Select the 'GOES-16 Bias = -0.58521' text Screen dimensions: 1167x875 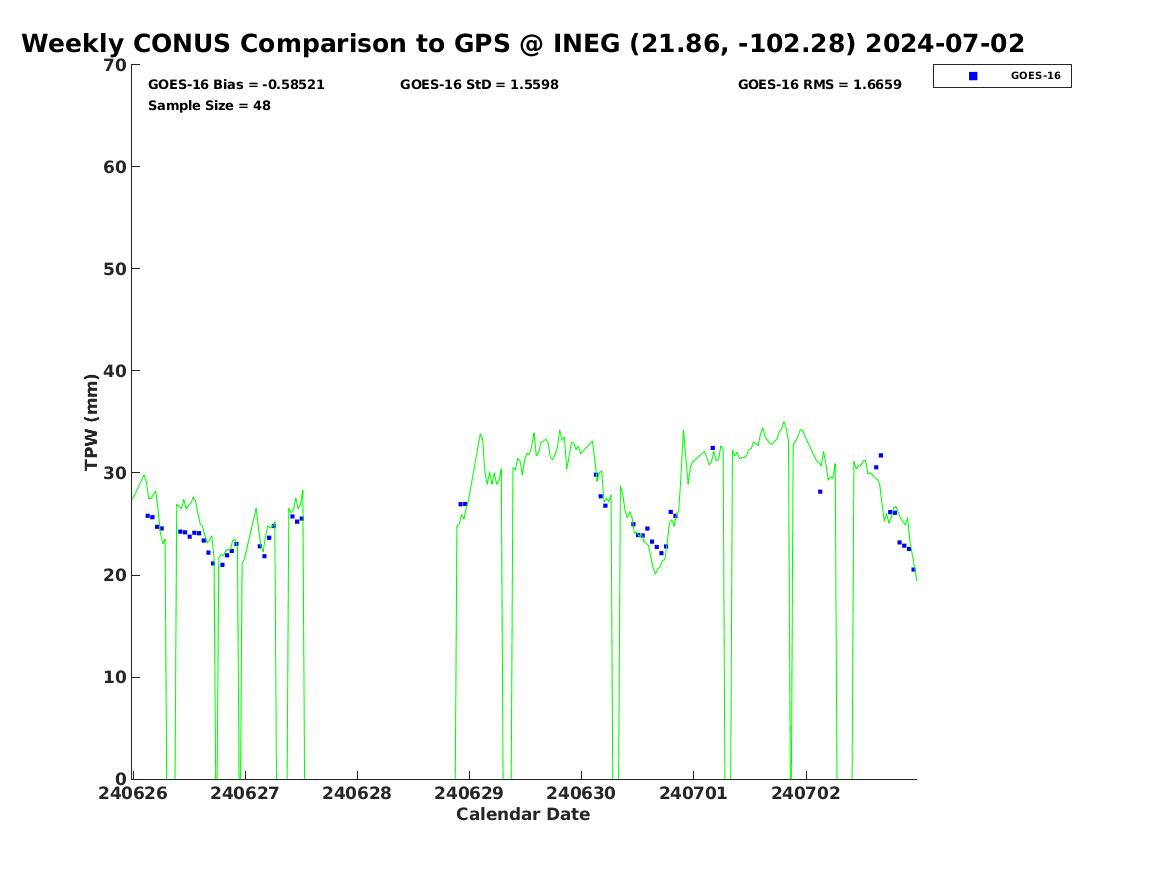tap(236, 85)
